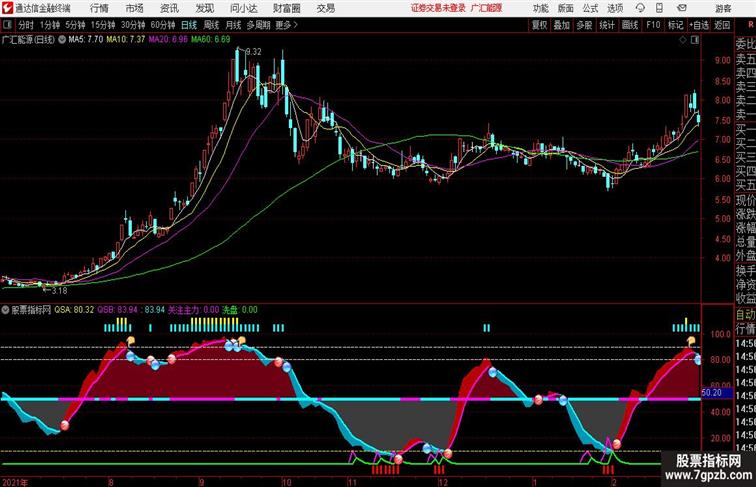The image size is (756, 487).
Task: Click the 画线 draw line button
Action: 630,25
